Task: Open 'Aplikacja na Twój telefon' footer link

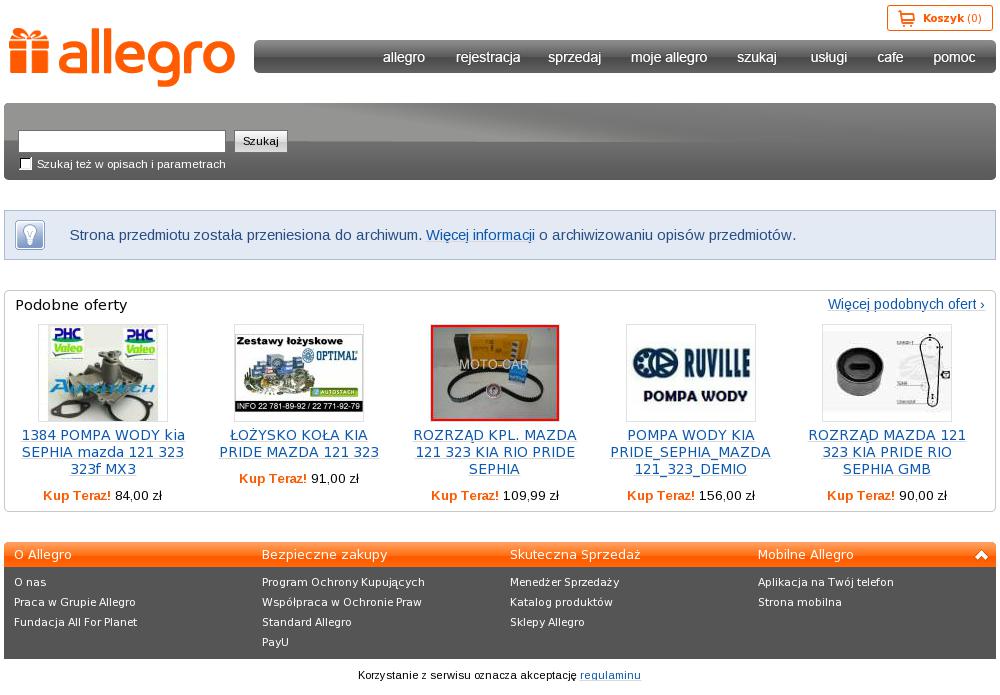Action: tap(826, 582)
